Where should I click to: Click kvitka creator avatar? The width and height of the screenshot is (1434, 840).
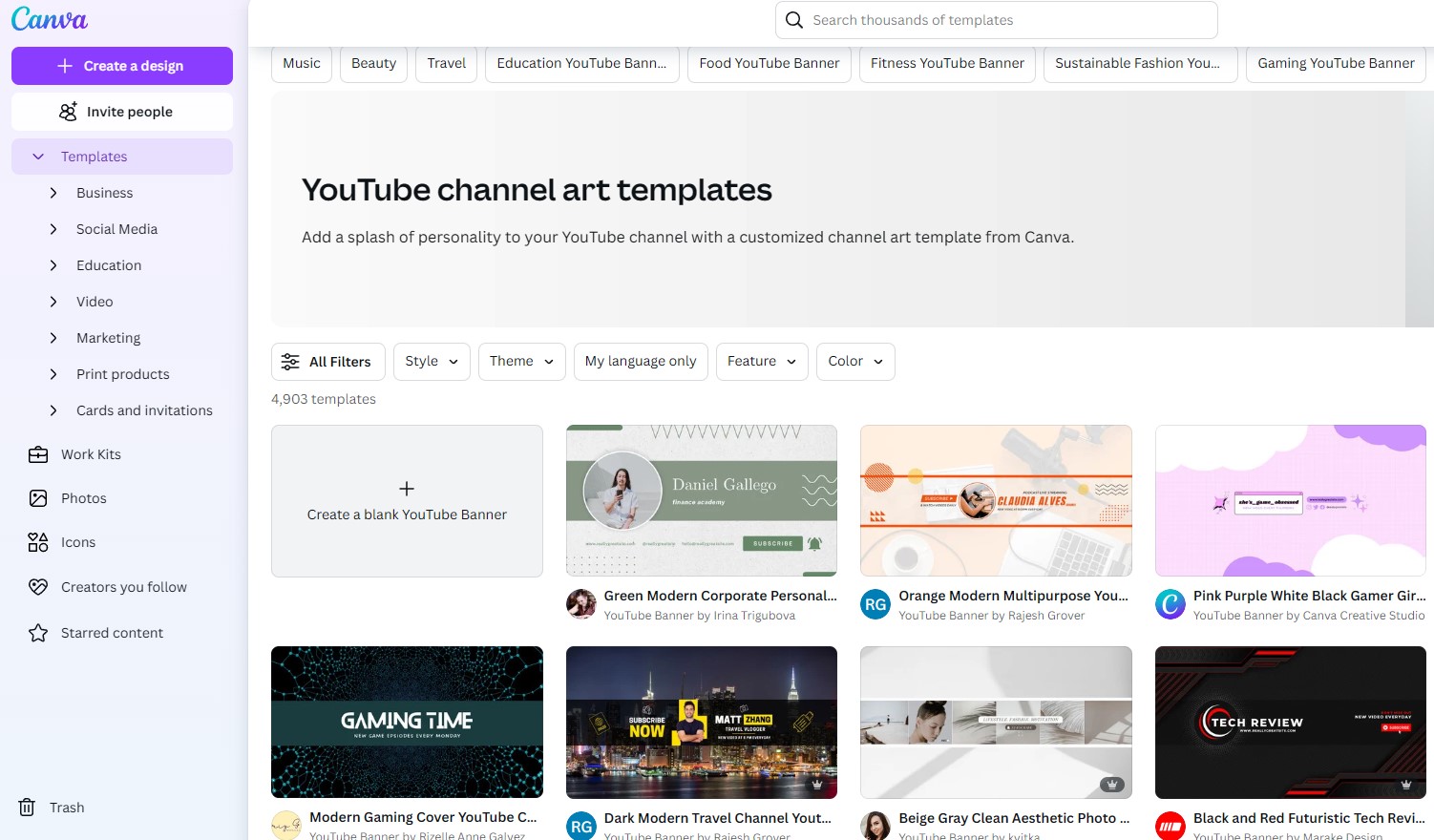875,827
